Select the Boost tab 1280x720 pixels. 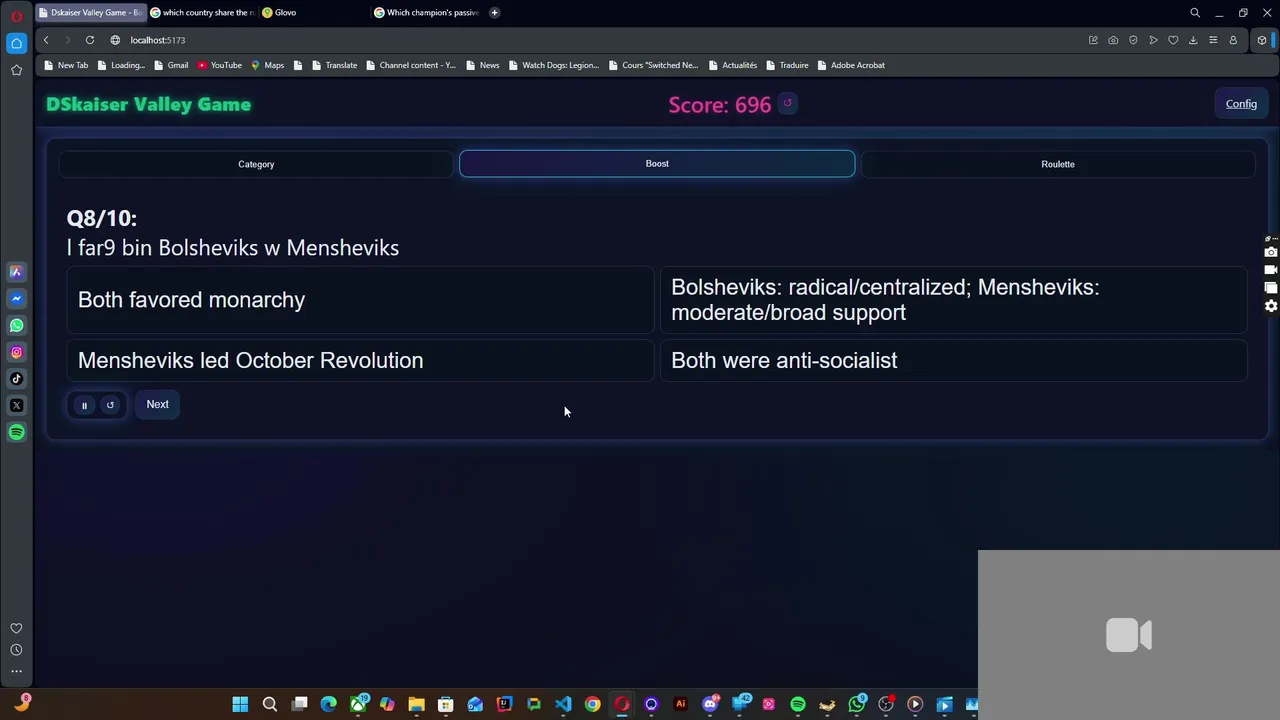[657, 163]
